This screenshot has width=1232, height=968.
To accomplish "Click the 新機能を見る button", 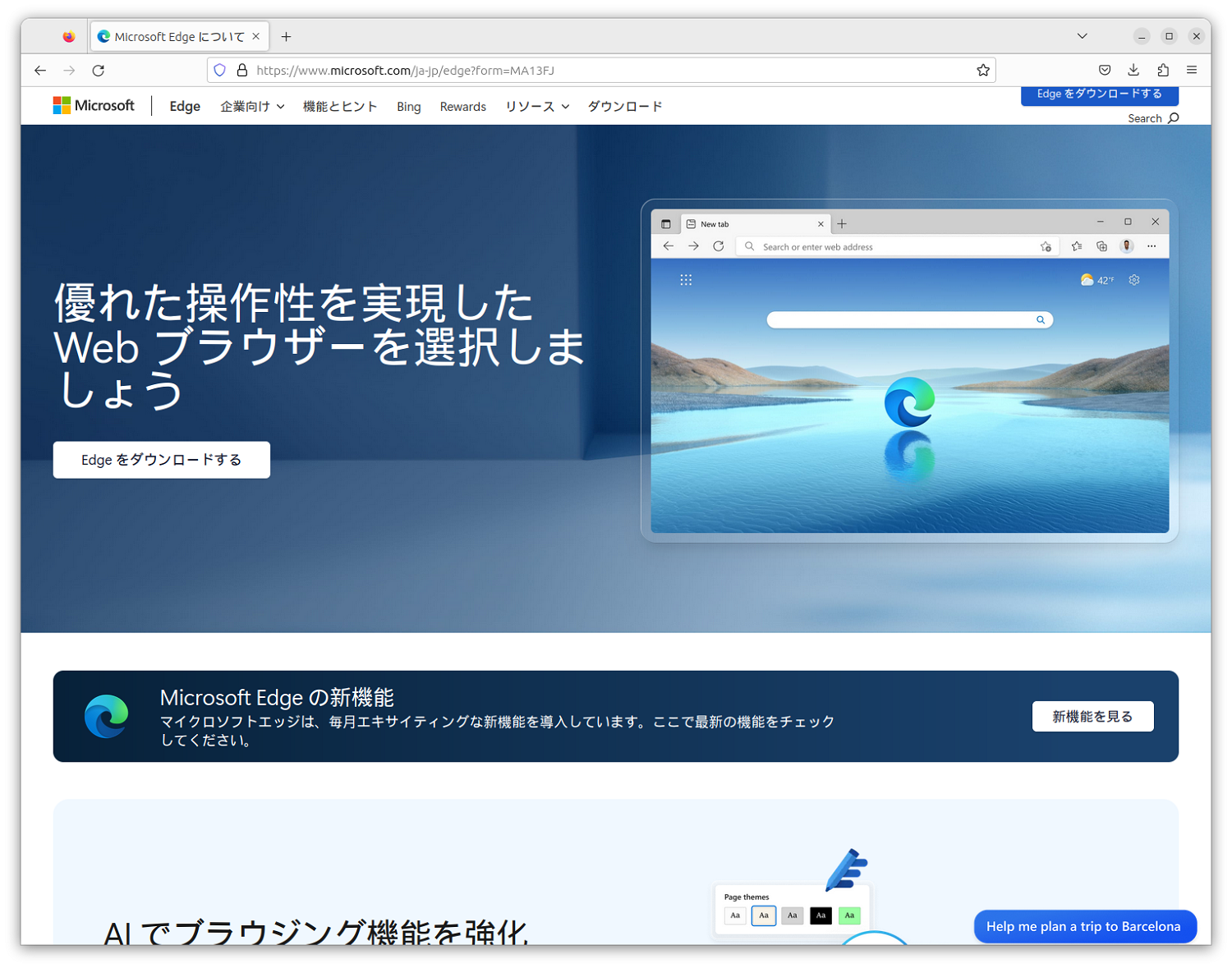I will (1093, 717).
